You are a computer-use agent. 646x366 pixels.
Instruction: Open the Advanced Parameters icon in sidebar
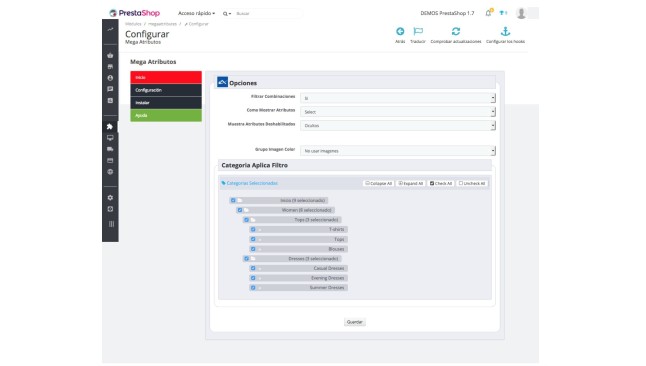point(110,209)
